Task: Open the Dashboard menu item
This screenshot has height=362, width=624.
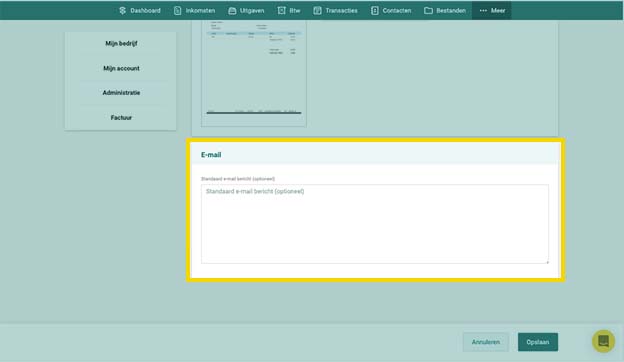Action: pos(139,11)
